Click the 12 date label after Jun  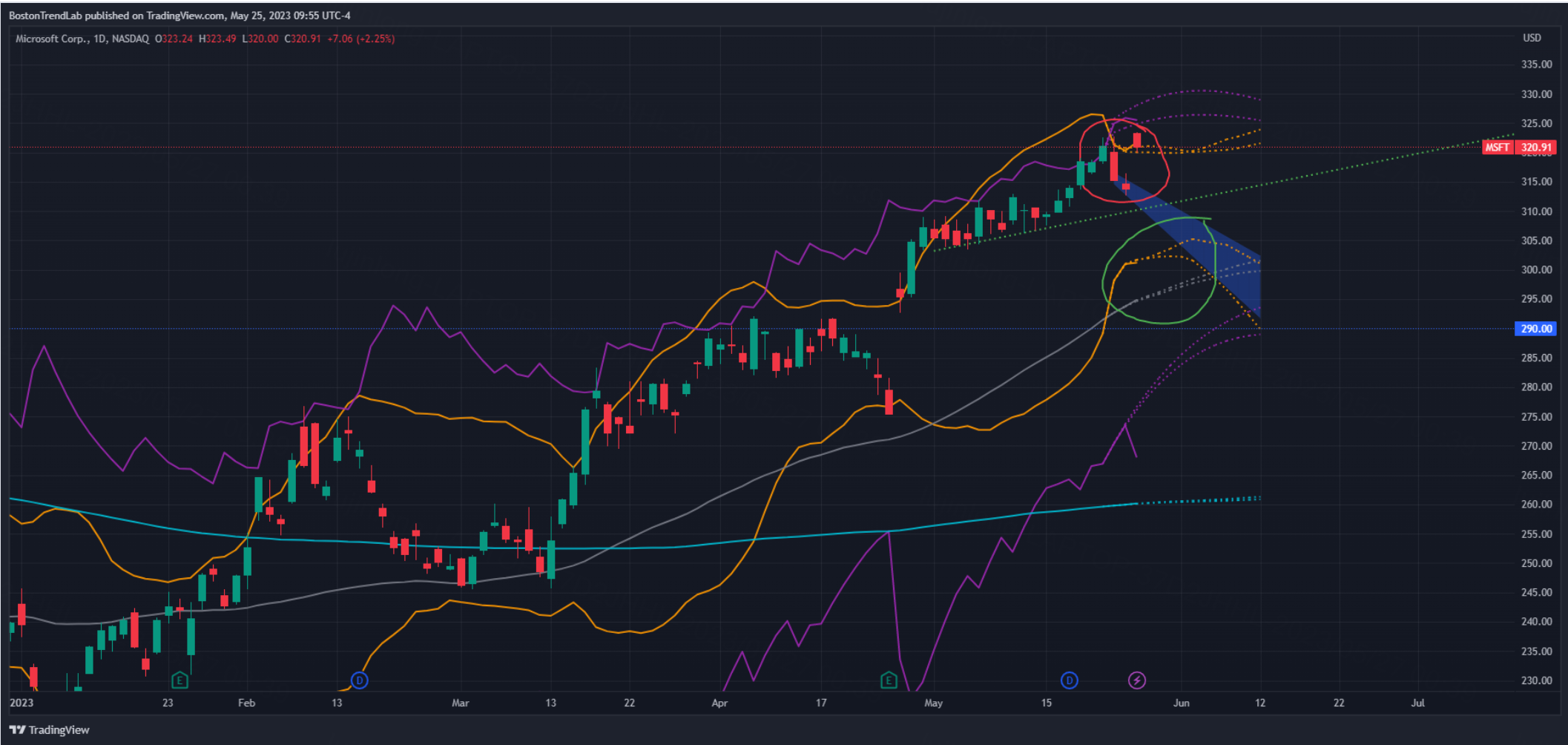click(1260, 703)
